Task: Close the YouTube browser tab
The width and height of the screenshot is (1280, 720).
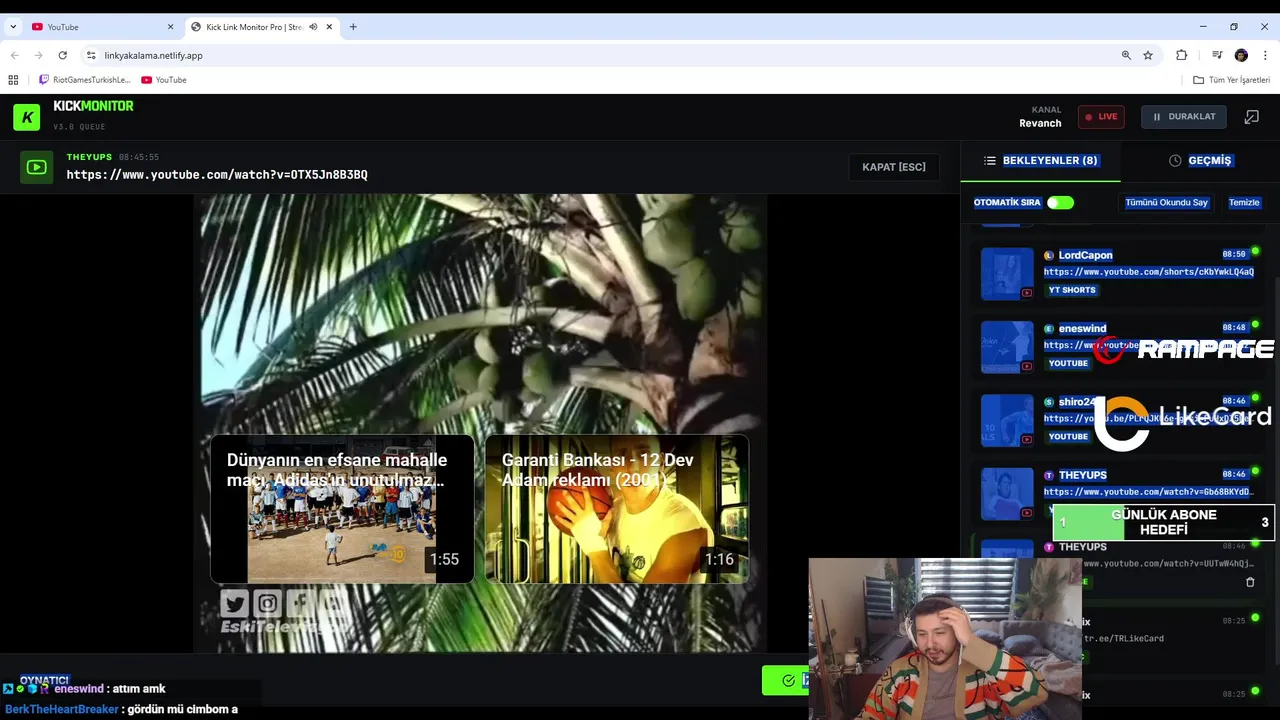Action: pyautogui.click(x=170, y=27)
